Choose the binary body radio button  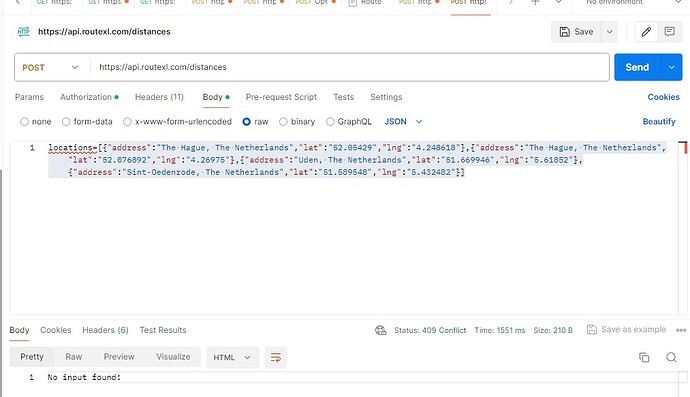click(x=283, y=122)
